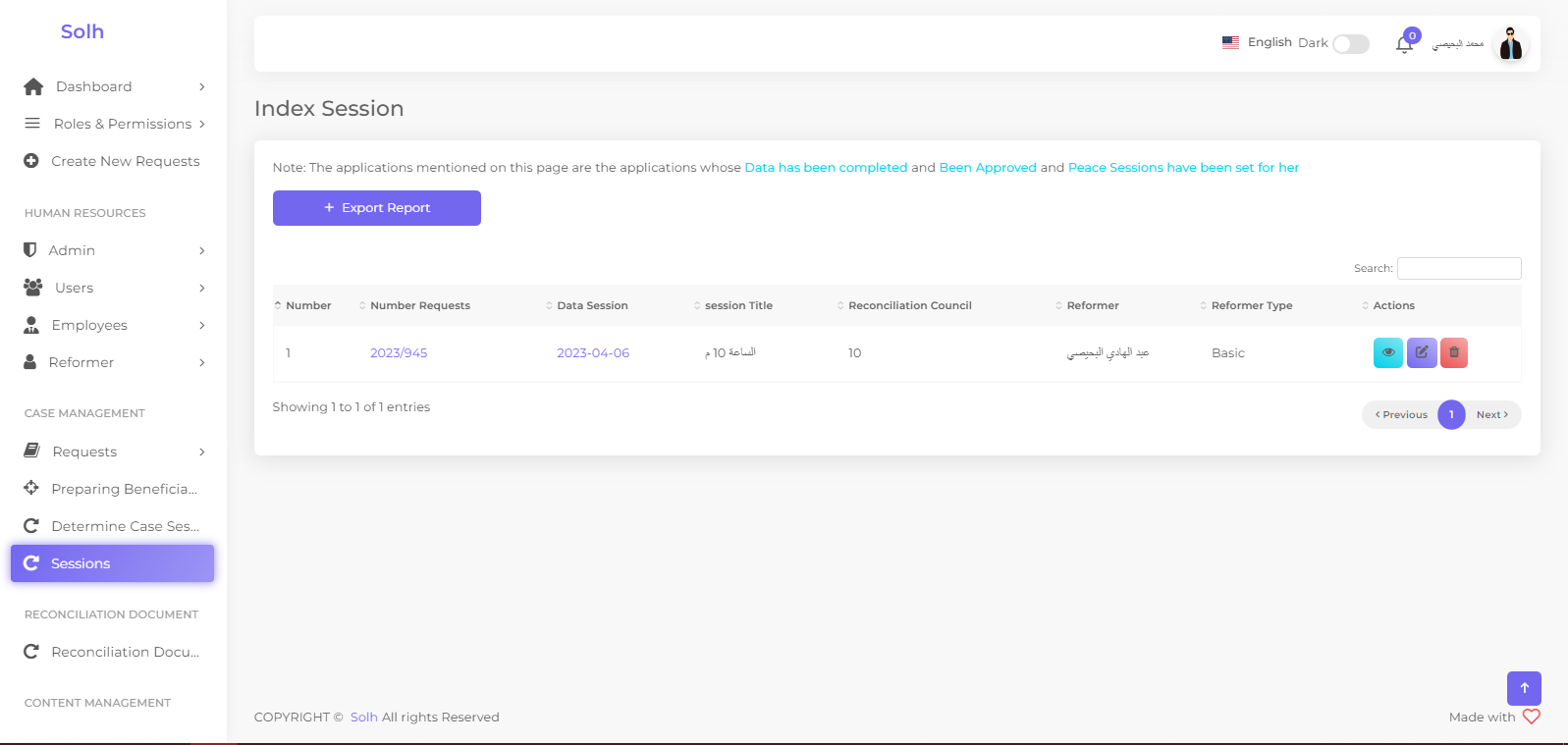
Task: Open request number 2023/945 link
Action: (x=399, y=353)
